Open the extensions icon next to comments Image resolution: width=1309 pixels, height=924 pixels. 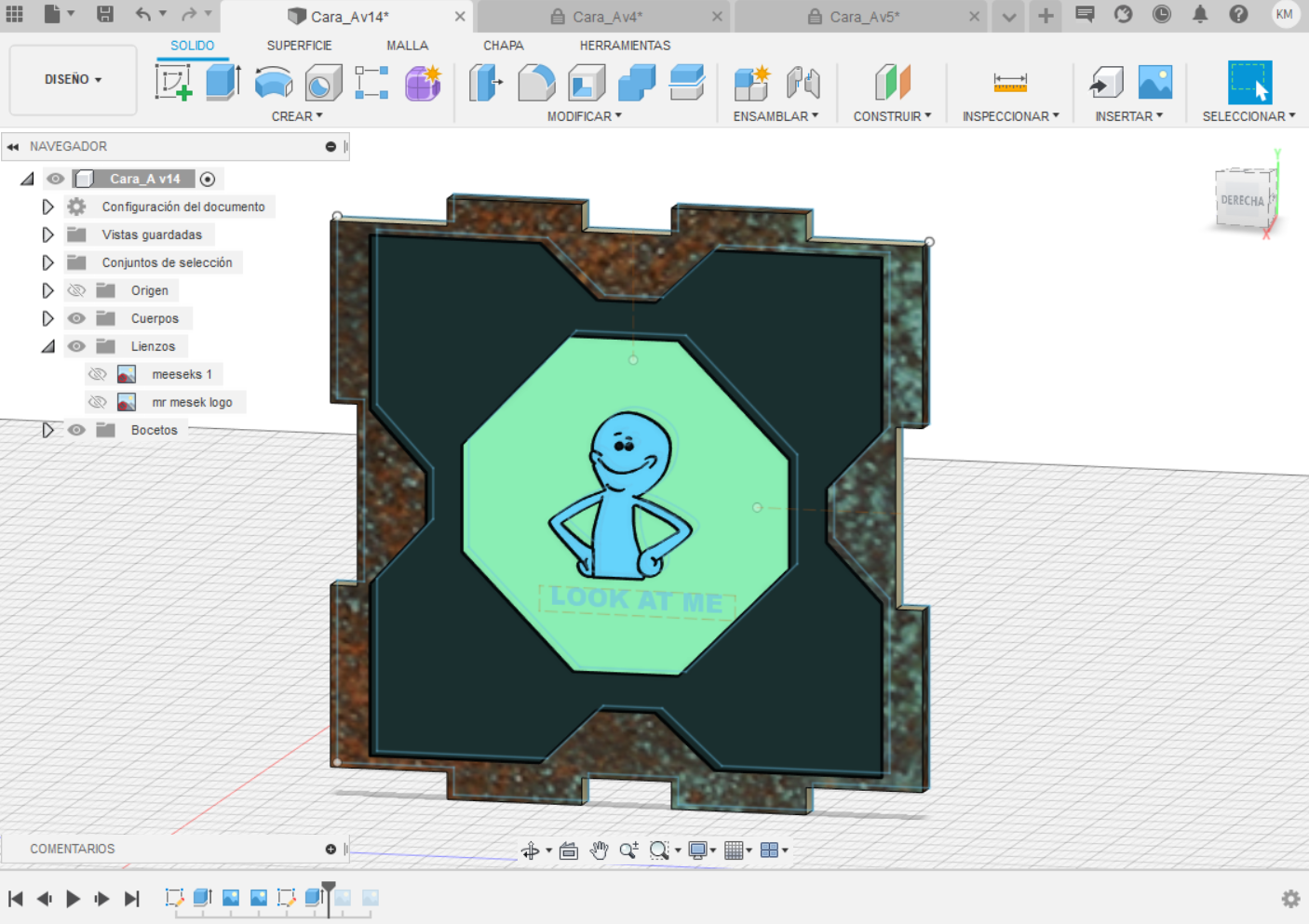[1124, 14]
